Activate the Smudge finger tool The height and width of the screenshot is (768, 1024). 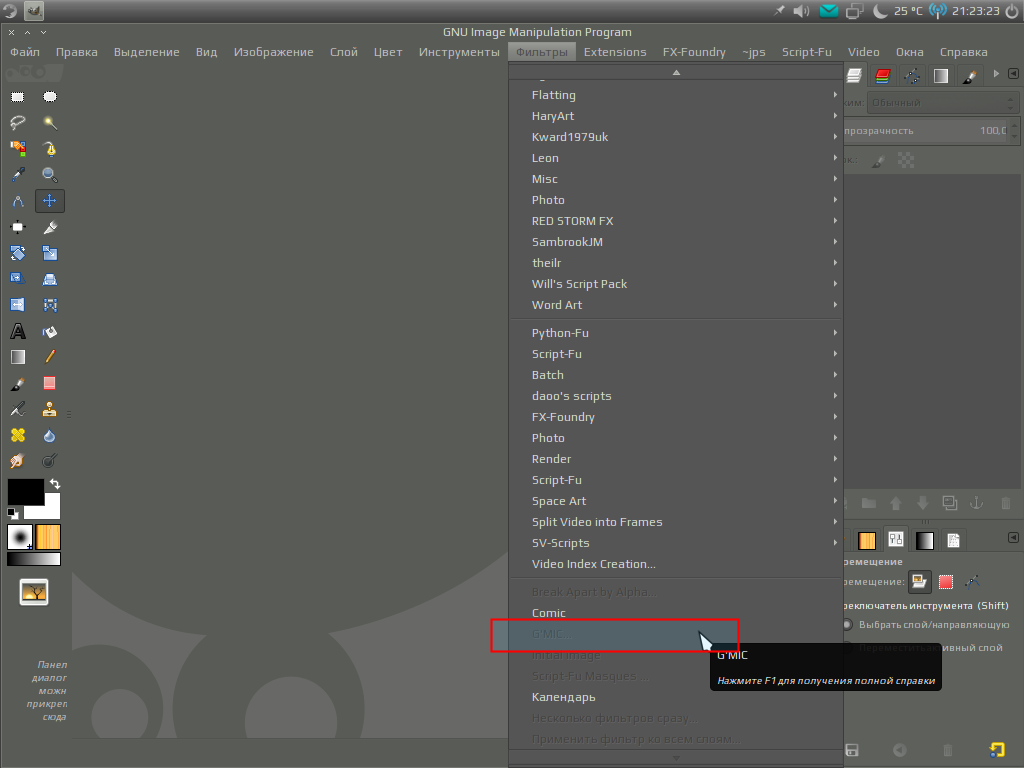(18, 461)
